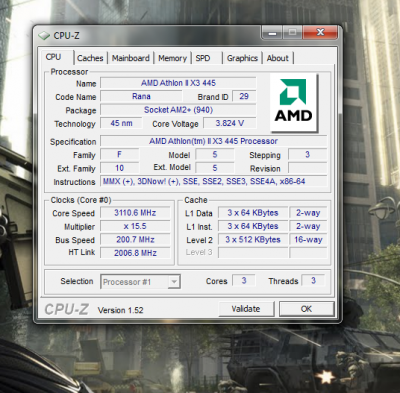Image resolution: width=400 pixels, height=393 pixels.
Task: Click the Threads count value 3
Action: click(313, 281)
